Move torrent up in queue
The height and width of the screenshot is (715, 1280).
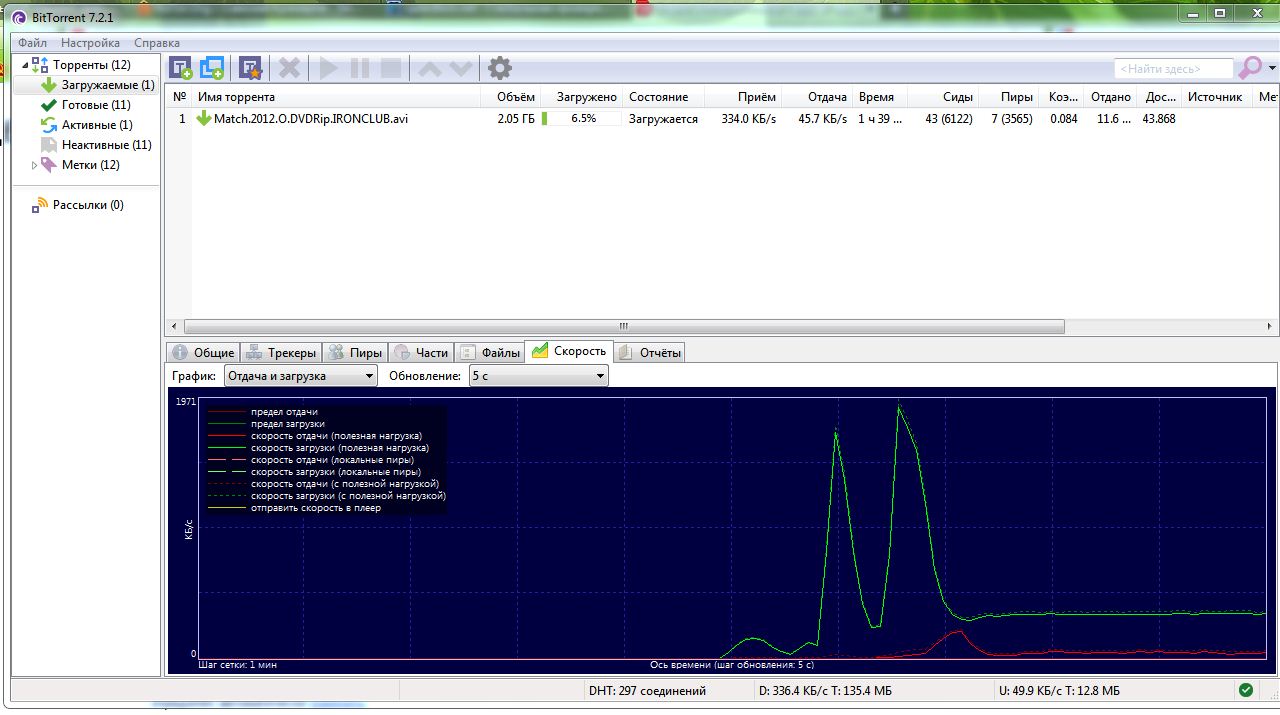point(429,69)
